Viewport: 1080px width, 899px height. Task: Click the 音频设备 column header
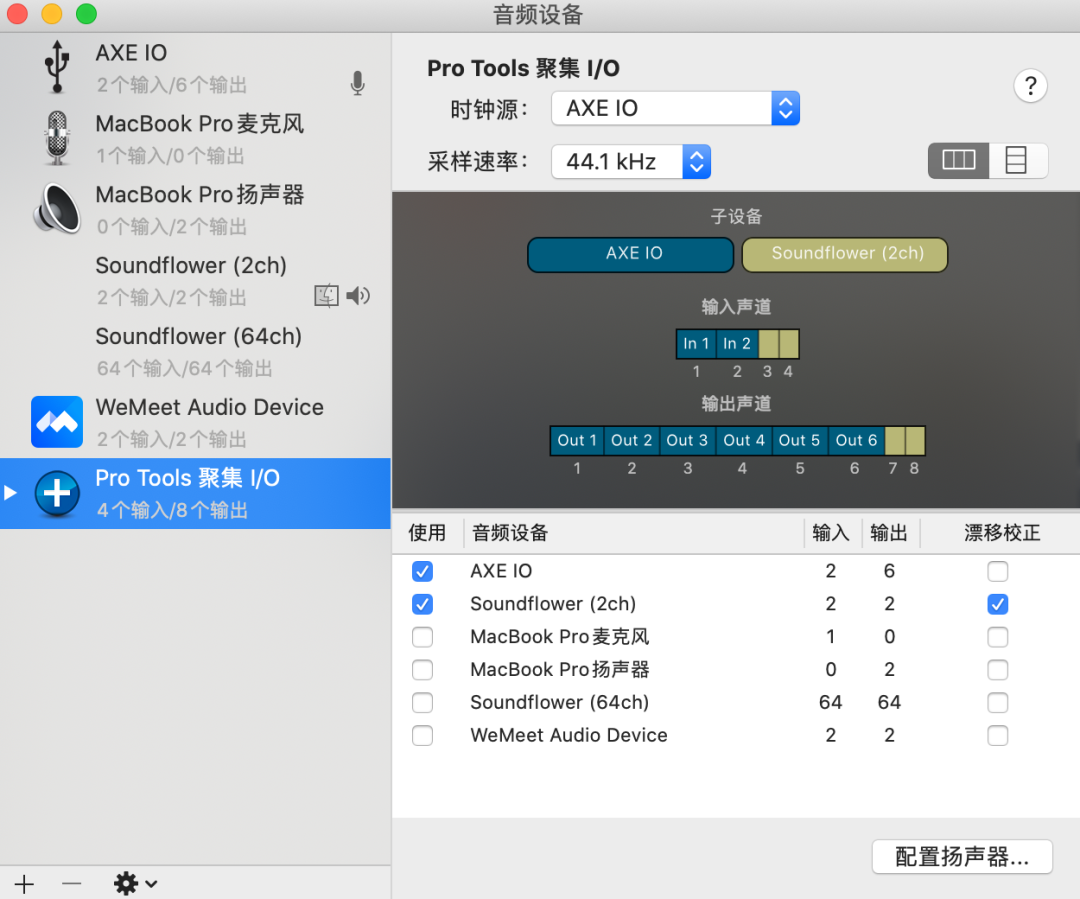click(x=634, y=533)
